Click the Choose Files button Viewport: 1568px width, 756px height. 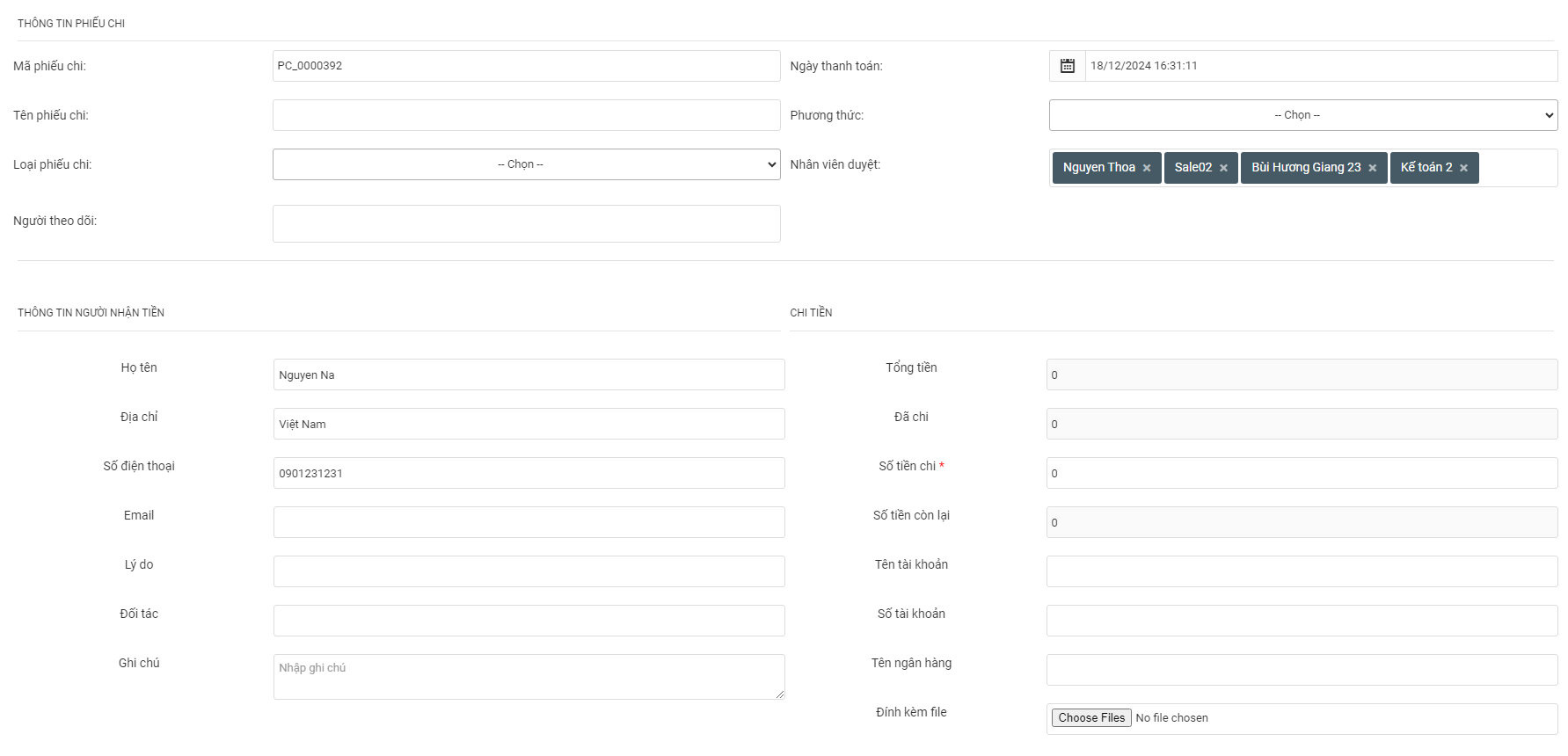[1091, 718]
